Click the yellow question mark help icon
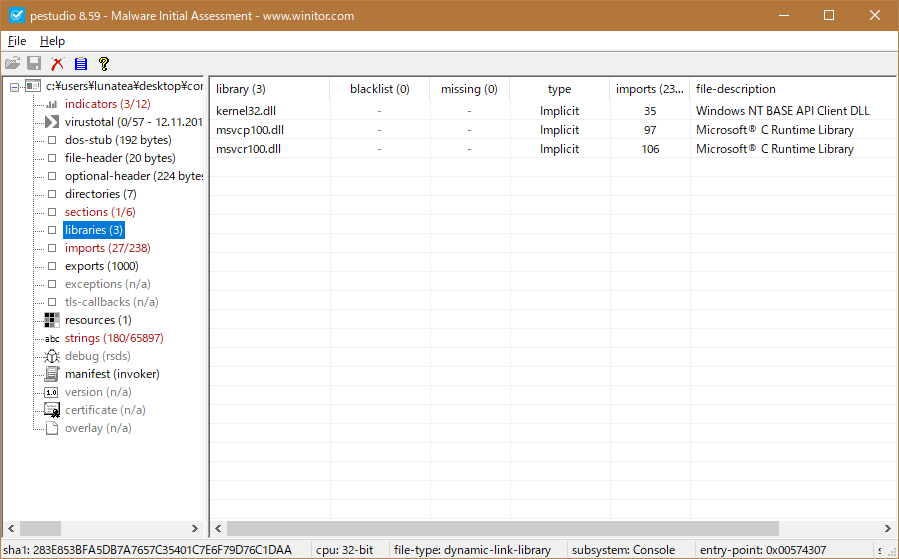 (103, 64)
